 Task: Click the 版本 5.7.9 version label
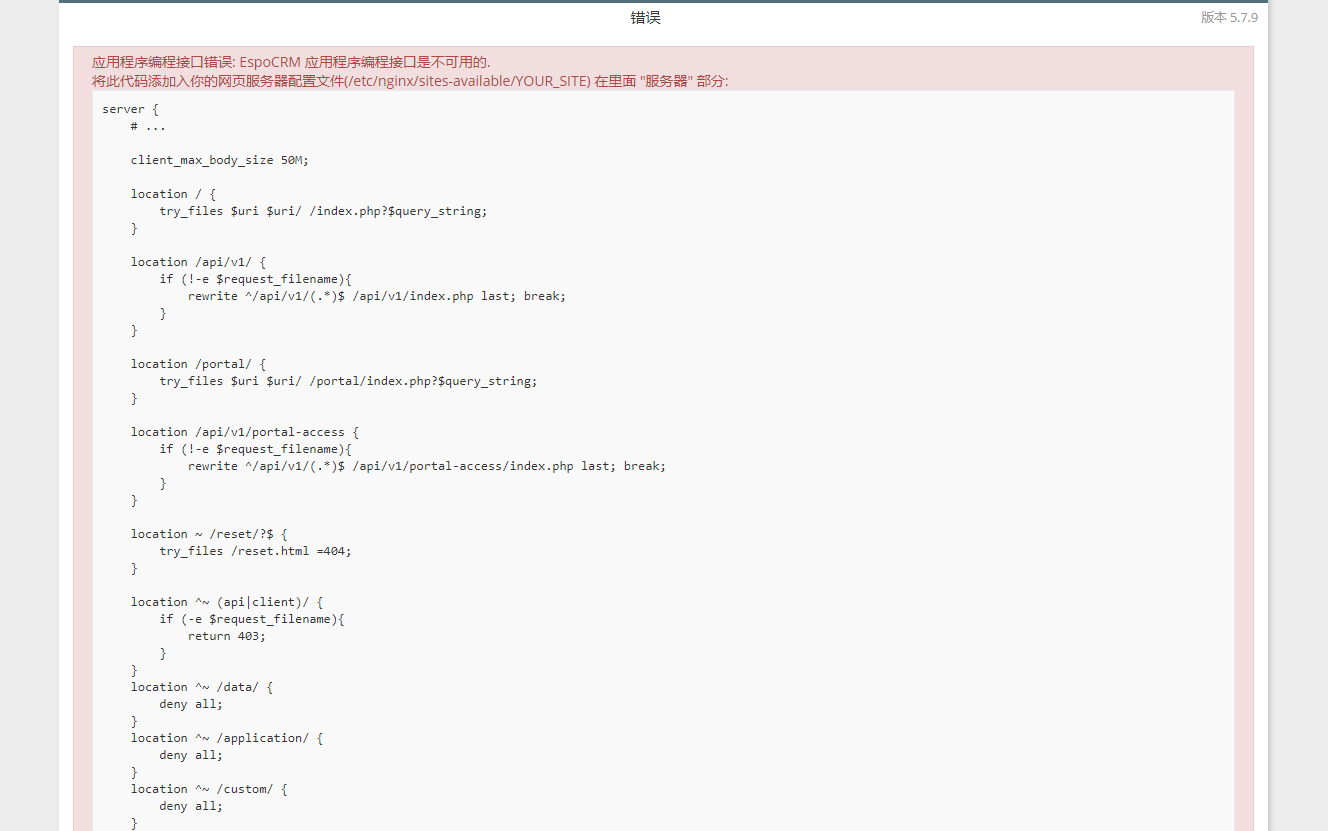pyautogui.click(x=1229, y=17)
